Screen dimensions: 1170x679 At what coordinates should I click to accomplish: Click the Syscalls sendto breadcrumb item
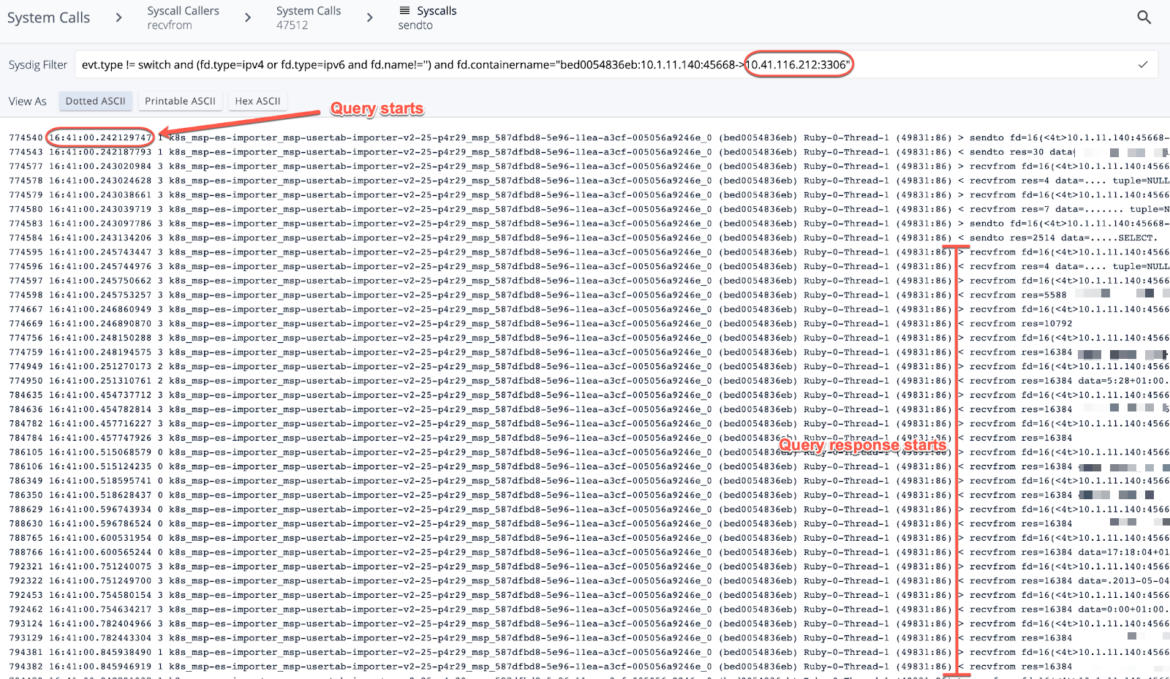[x=436, y=16]
